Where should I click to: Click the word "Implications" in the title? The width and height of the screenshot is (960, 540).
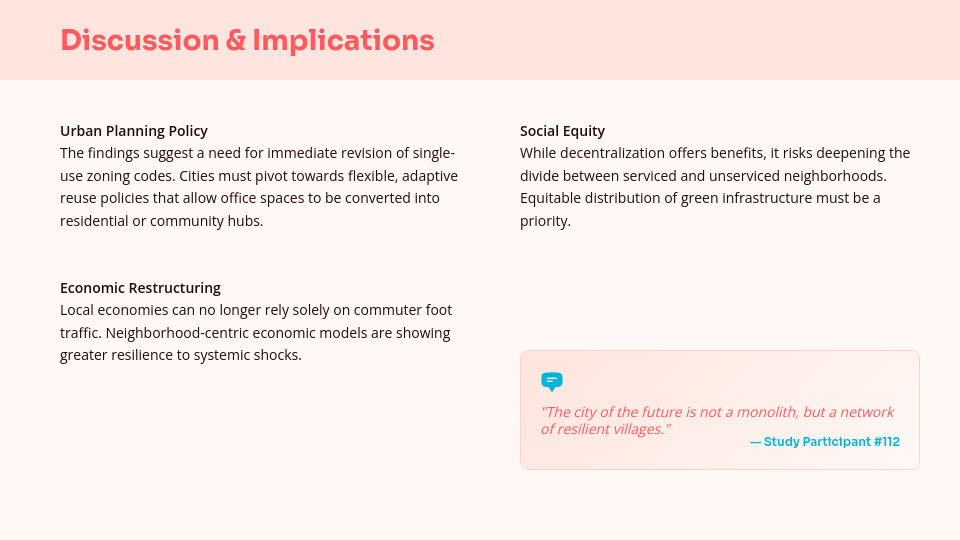tap(343, 40)
